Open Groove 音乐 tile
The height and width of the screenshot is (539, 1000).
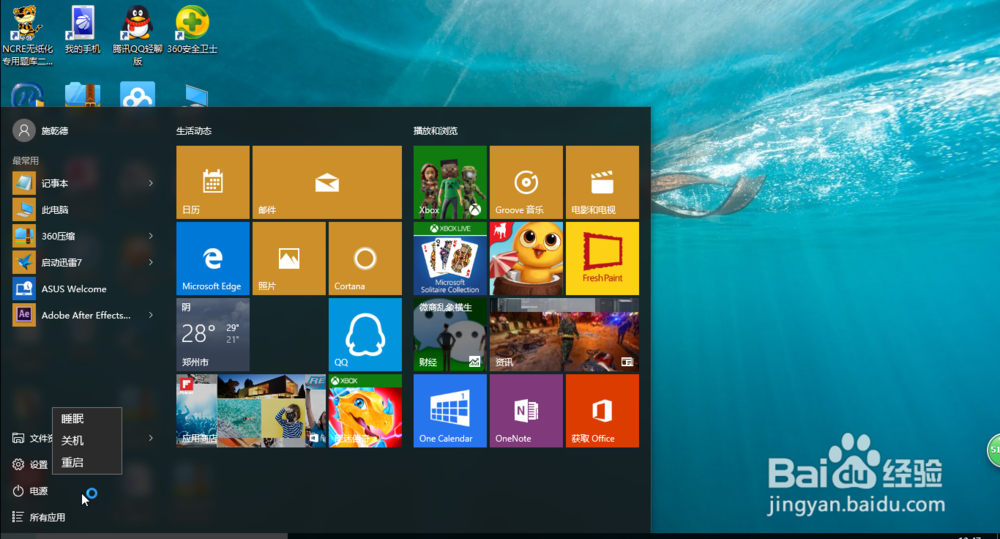pos(526,182)
